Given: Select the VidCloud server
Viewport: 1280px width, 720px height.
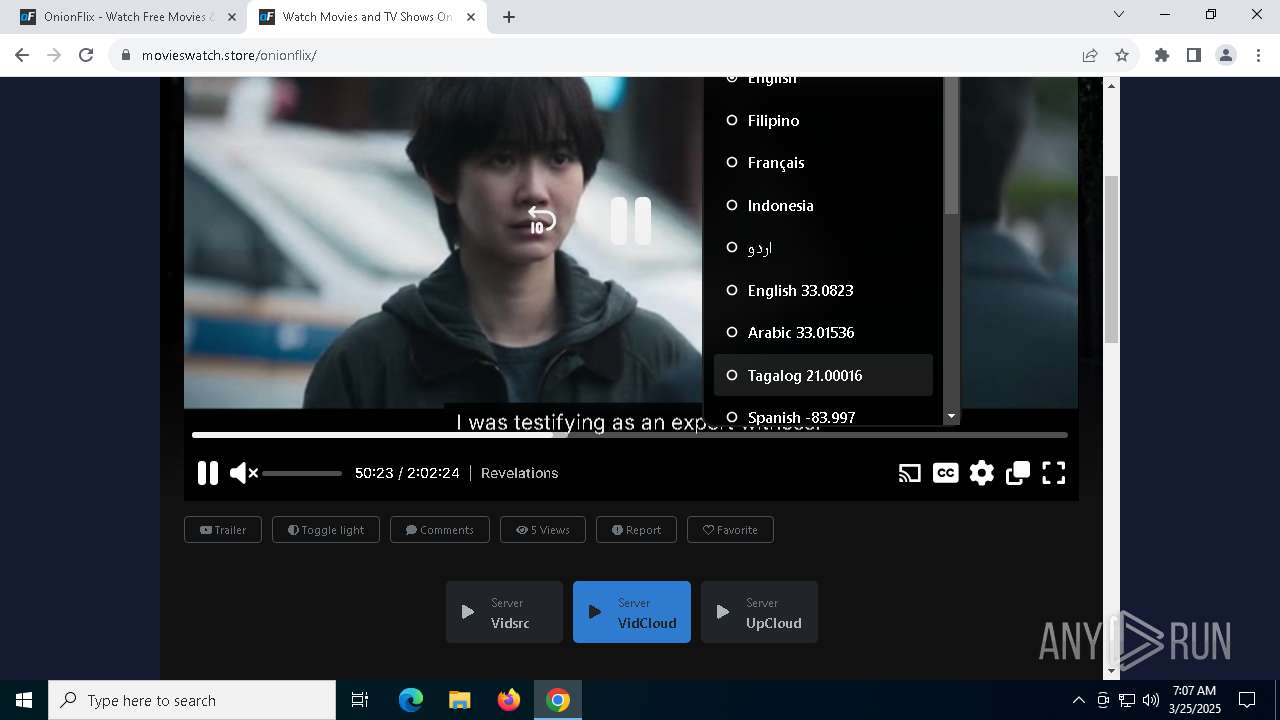Looking at the screenshot, I should (x=632, y=612).
